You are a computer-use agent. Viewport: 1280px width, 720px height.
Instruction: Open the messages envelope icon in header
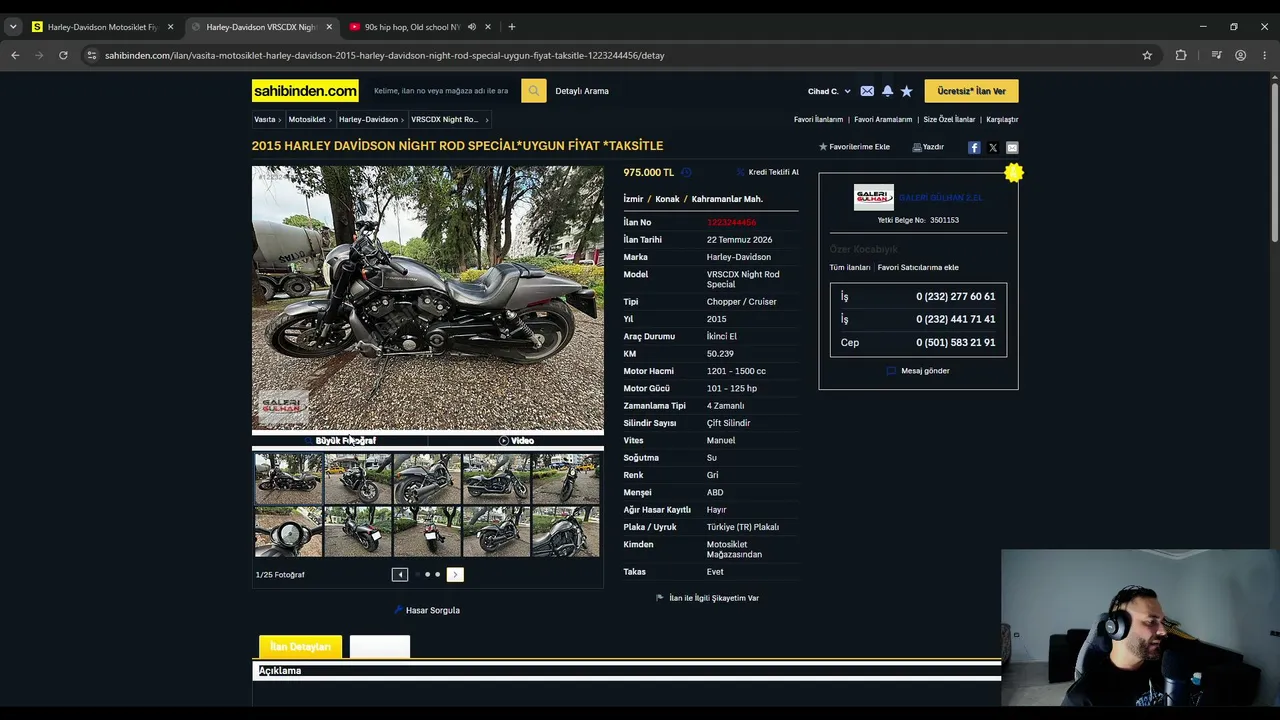click(867, 91)
